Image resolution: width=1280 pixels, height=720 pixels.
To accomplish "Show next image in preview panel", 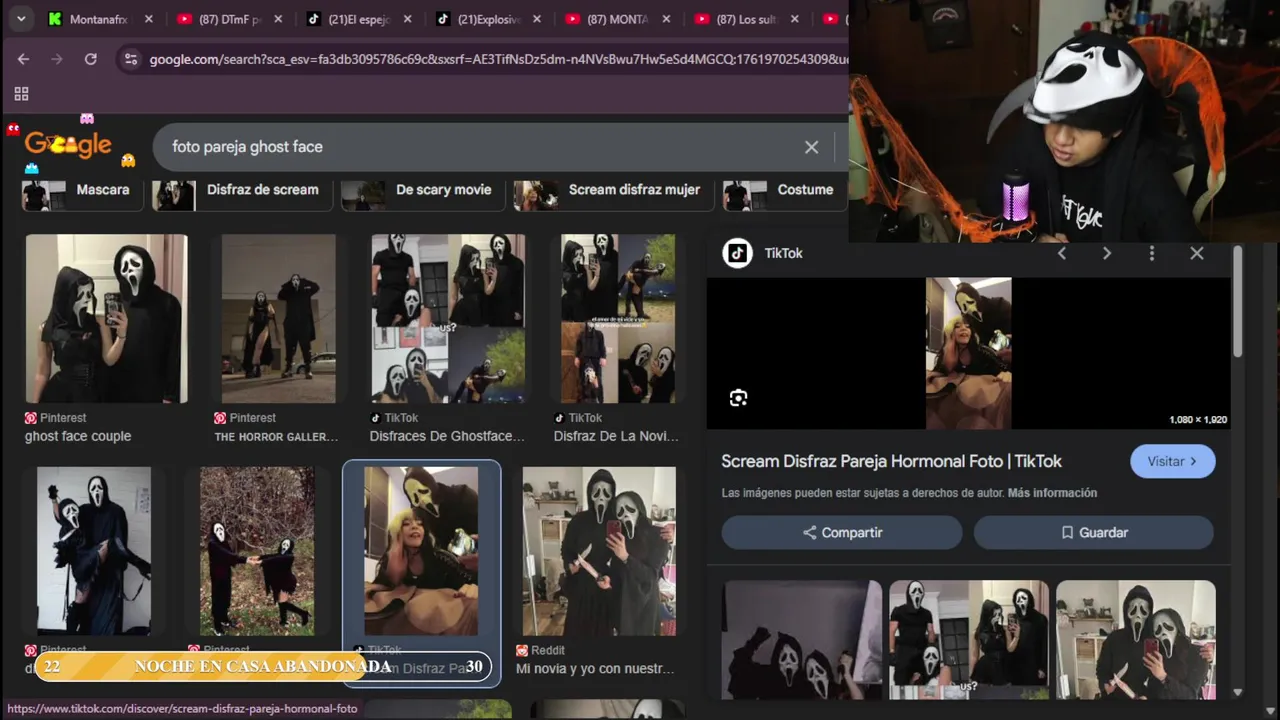I will [x=1107, y=254].
